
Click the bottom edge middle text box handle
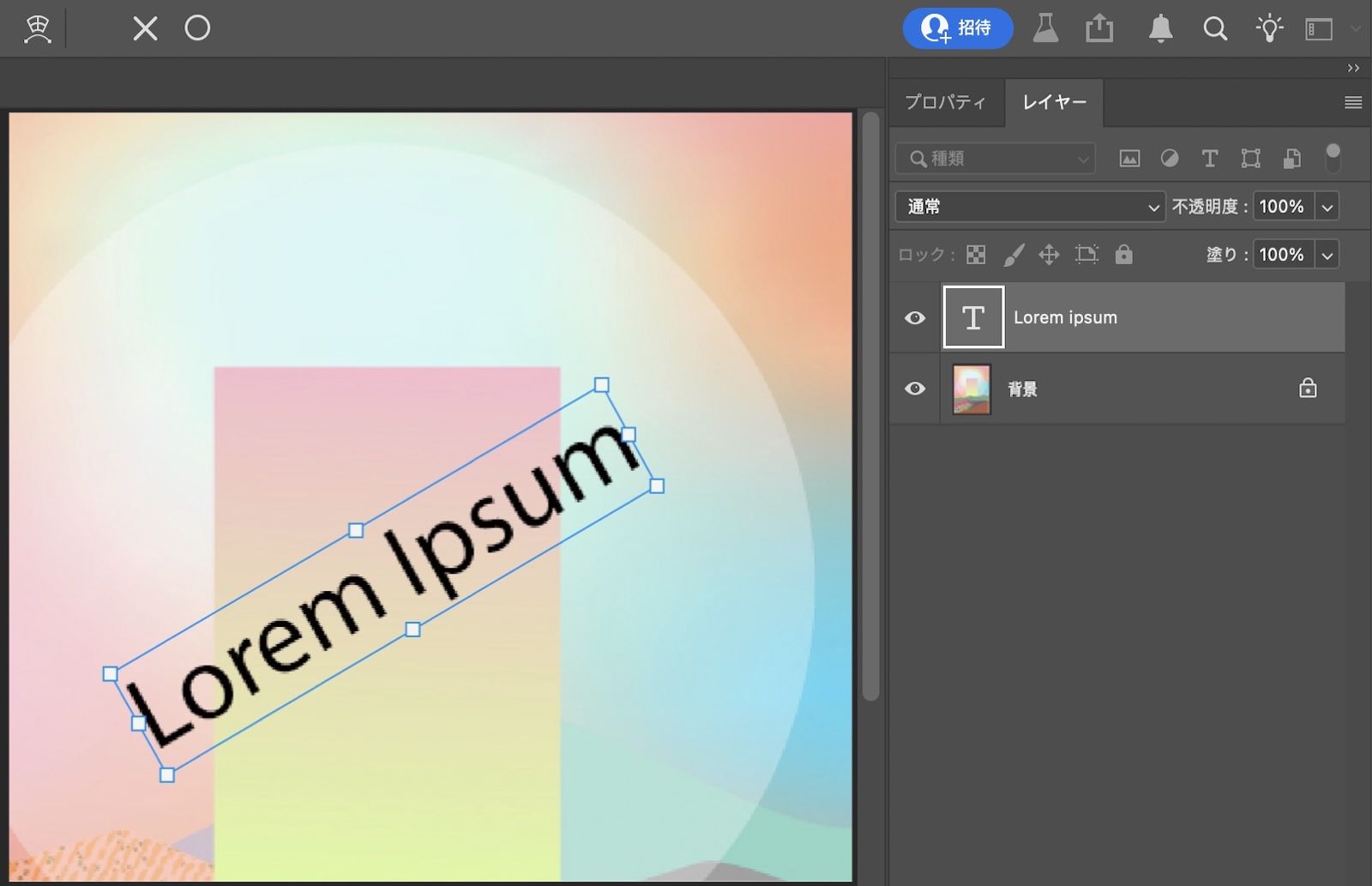(x=412, y=630)
